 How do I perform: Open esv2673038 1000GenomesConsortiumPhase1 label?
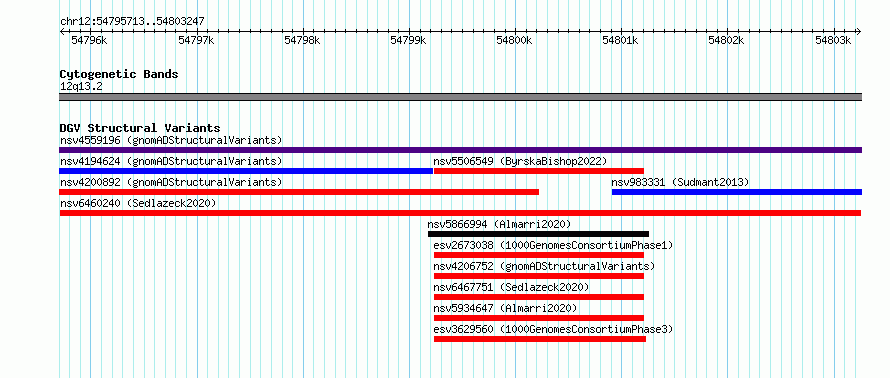pyautogui.click(x=553, y=245)
